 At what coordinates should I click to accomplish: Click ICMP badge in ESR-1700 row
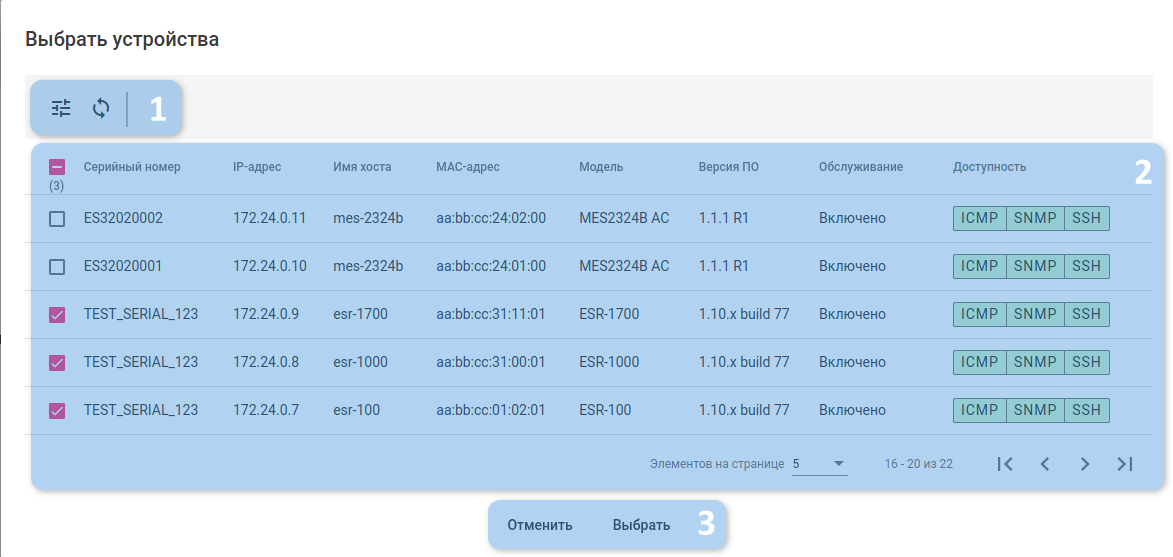pos(979,314)
